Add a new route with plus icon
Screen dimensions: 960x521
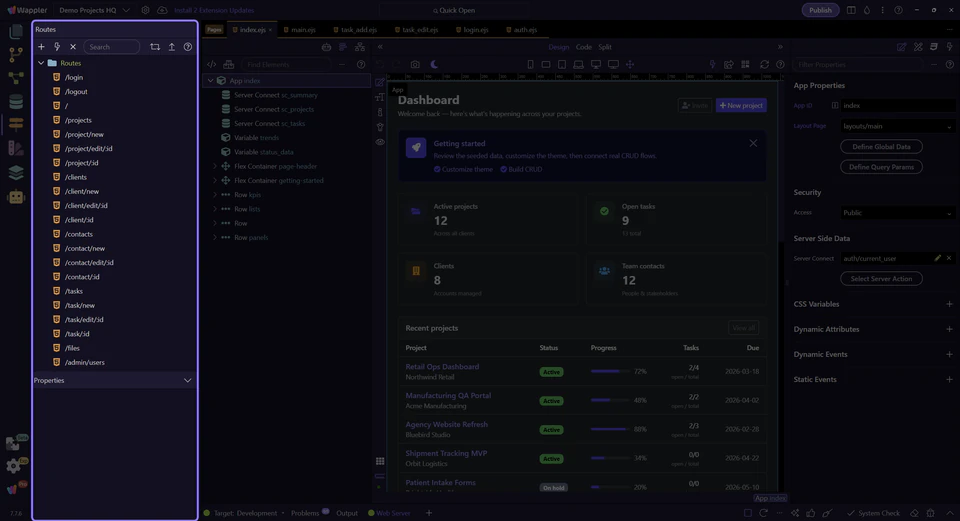click(41, 47)
